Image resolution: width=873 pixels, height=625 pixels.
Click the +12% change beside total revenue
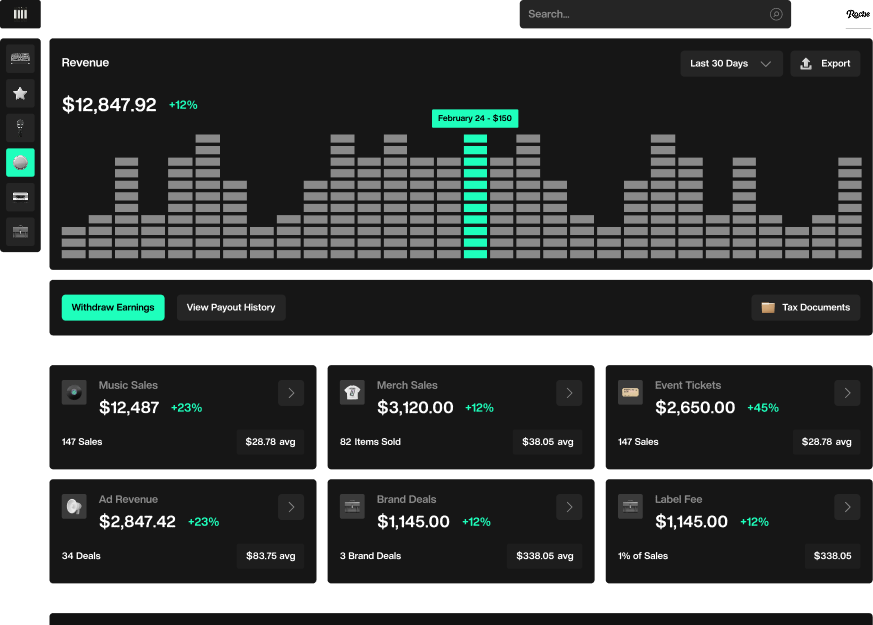183,105
